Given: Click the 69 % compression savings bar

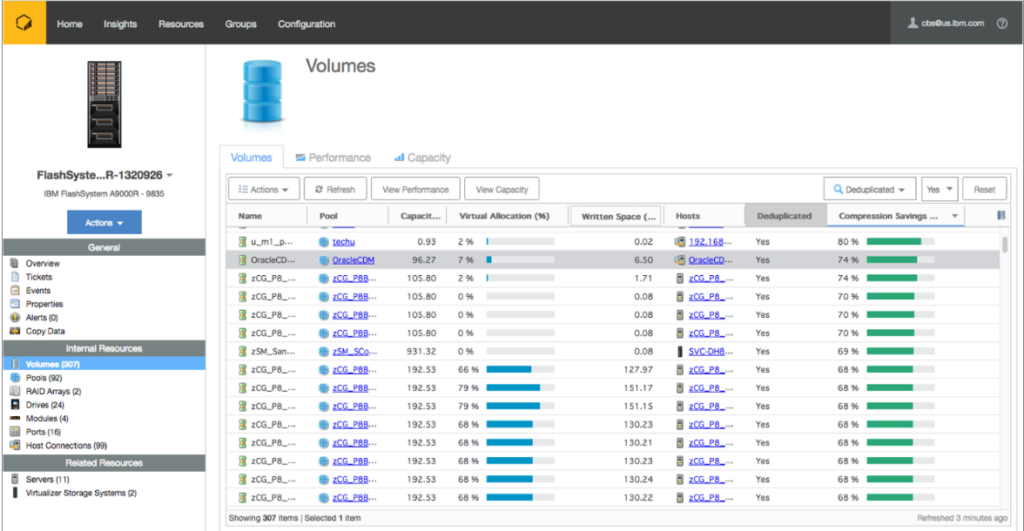Looking at the screenshot, I should pos(901,351).
